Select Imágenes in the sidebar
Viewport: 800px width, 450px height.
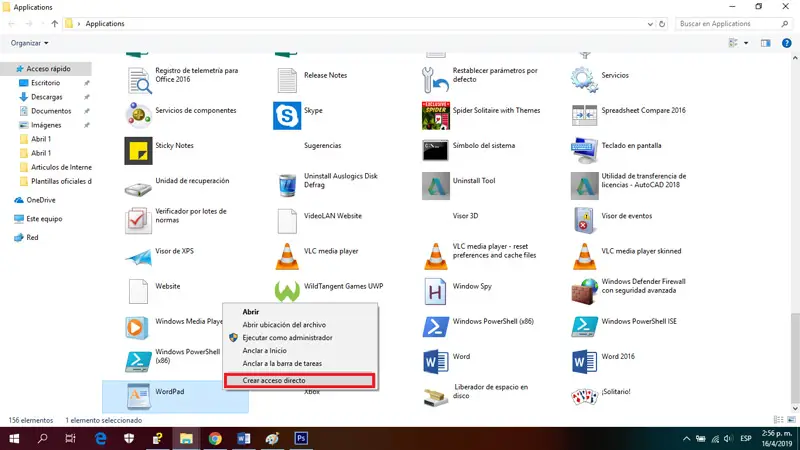tap(46, 125)
